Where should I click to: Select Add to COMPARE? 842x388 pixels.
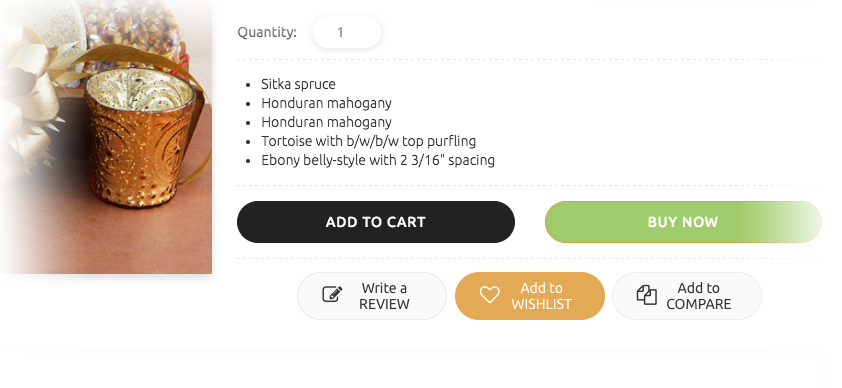[687, 296]
